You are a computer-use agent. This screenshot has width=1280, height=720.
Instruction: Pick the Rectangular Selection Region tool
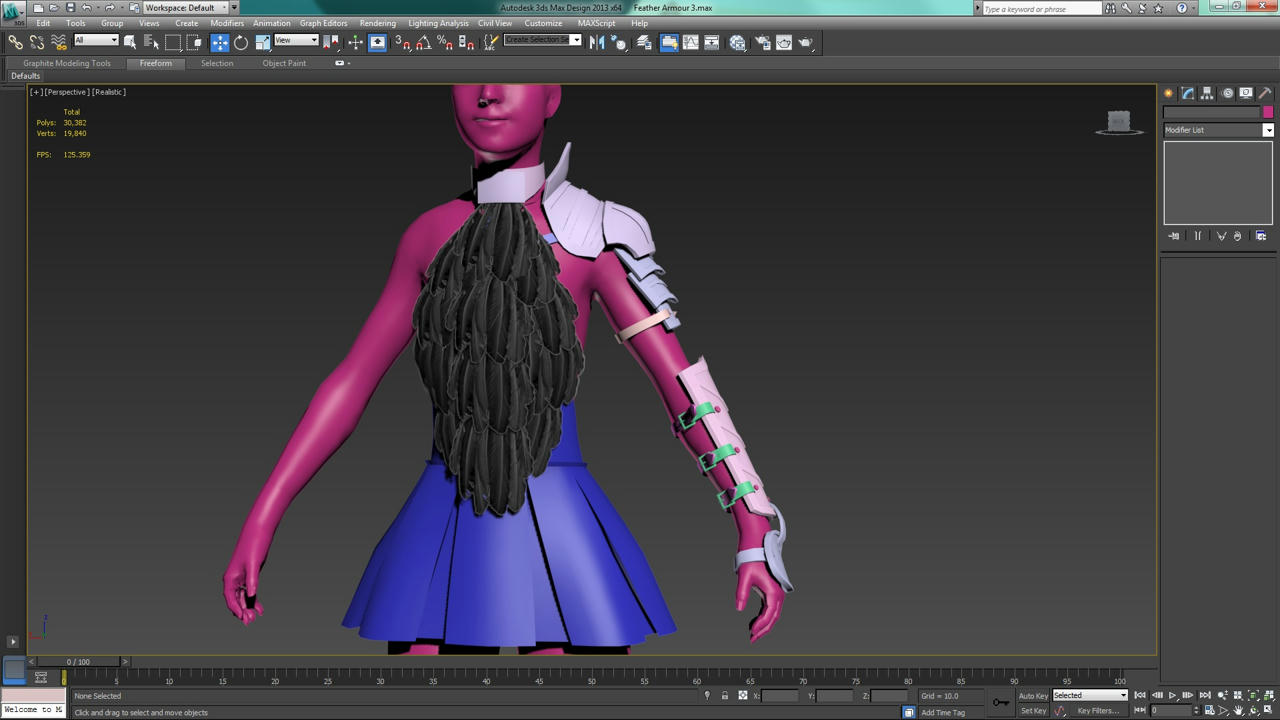coord(173,42)
